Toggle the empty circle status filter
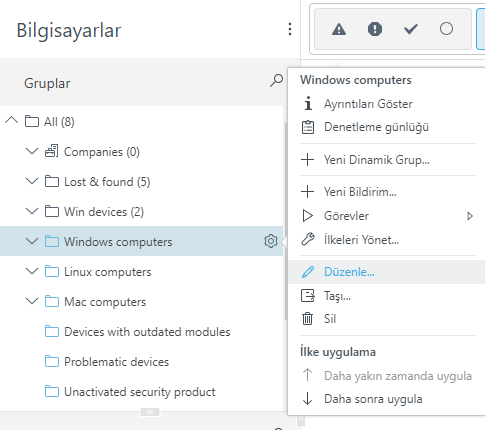The image size is (485, 430). click(x=446, y=29)
